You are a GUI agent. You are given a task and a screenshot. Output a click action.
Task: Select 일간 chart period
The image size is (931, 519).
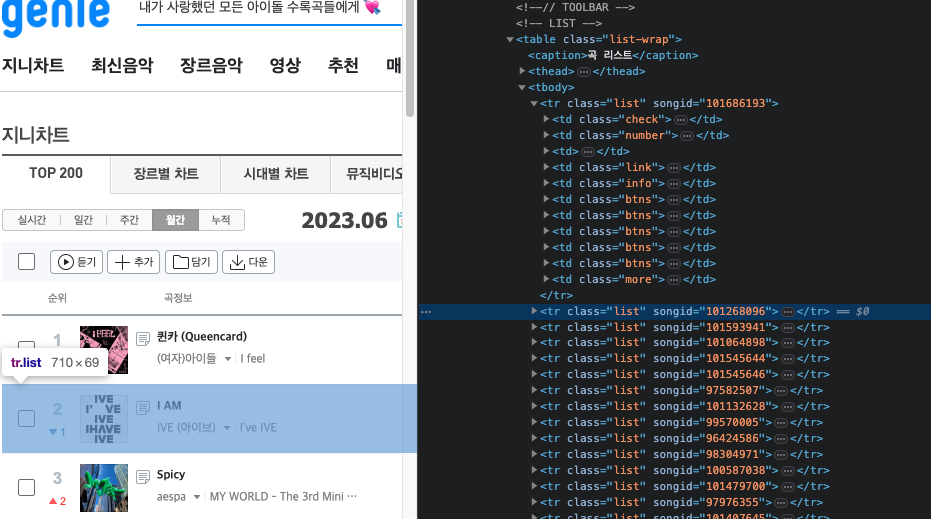tap(83, 220)
